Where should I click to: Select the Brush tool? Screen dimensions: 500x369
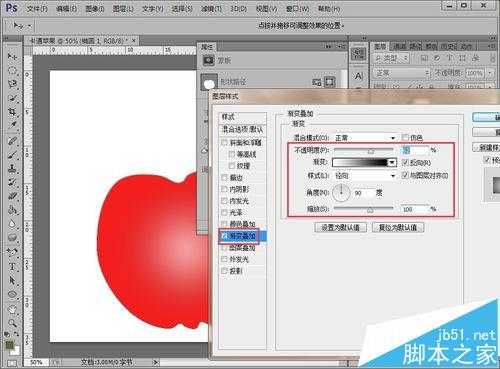coord(12,155)
